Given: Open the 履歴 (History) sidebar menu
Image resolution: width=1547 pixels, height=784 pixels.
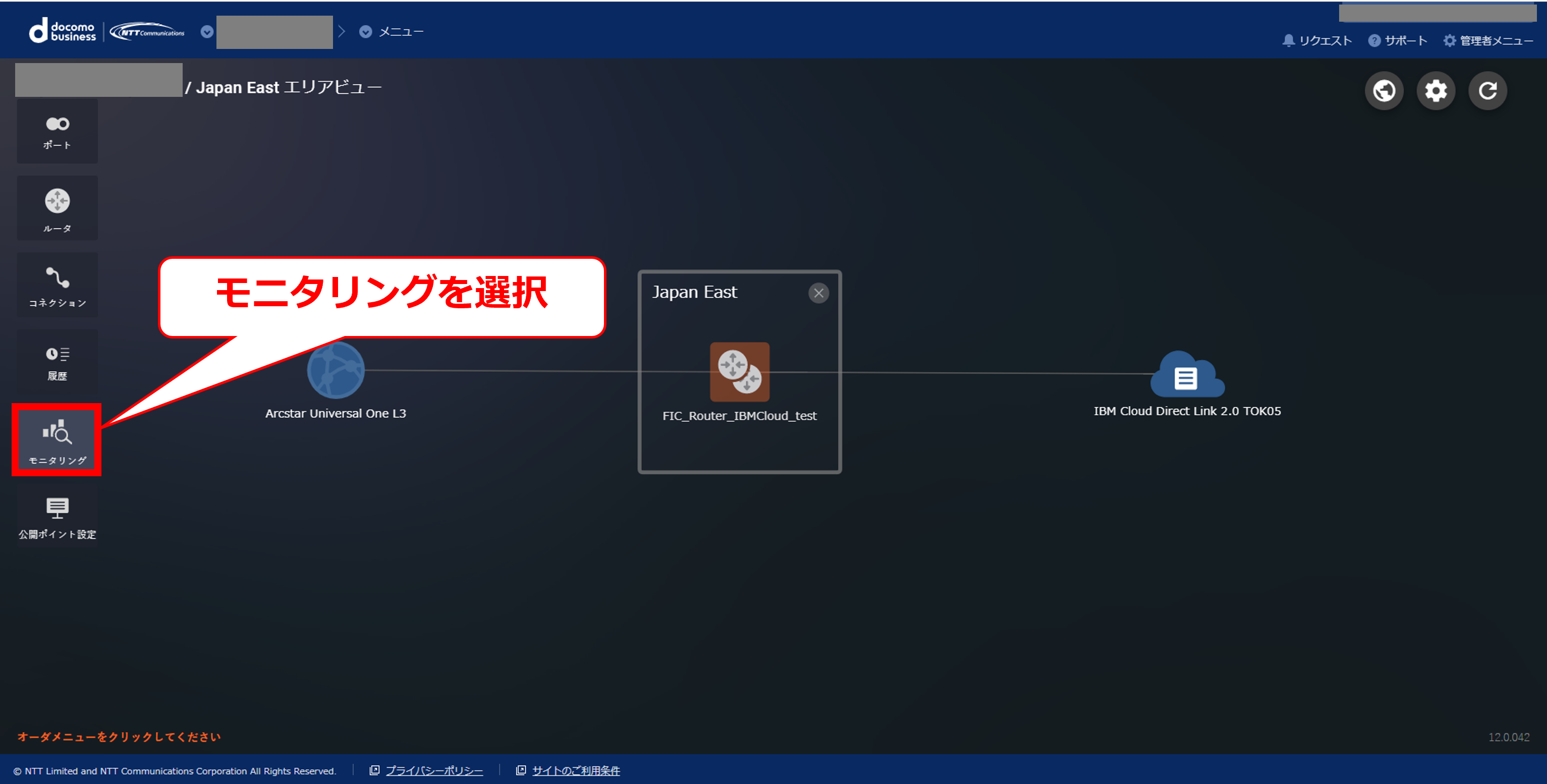Looking at the screenshot, I should coord(57,362).
